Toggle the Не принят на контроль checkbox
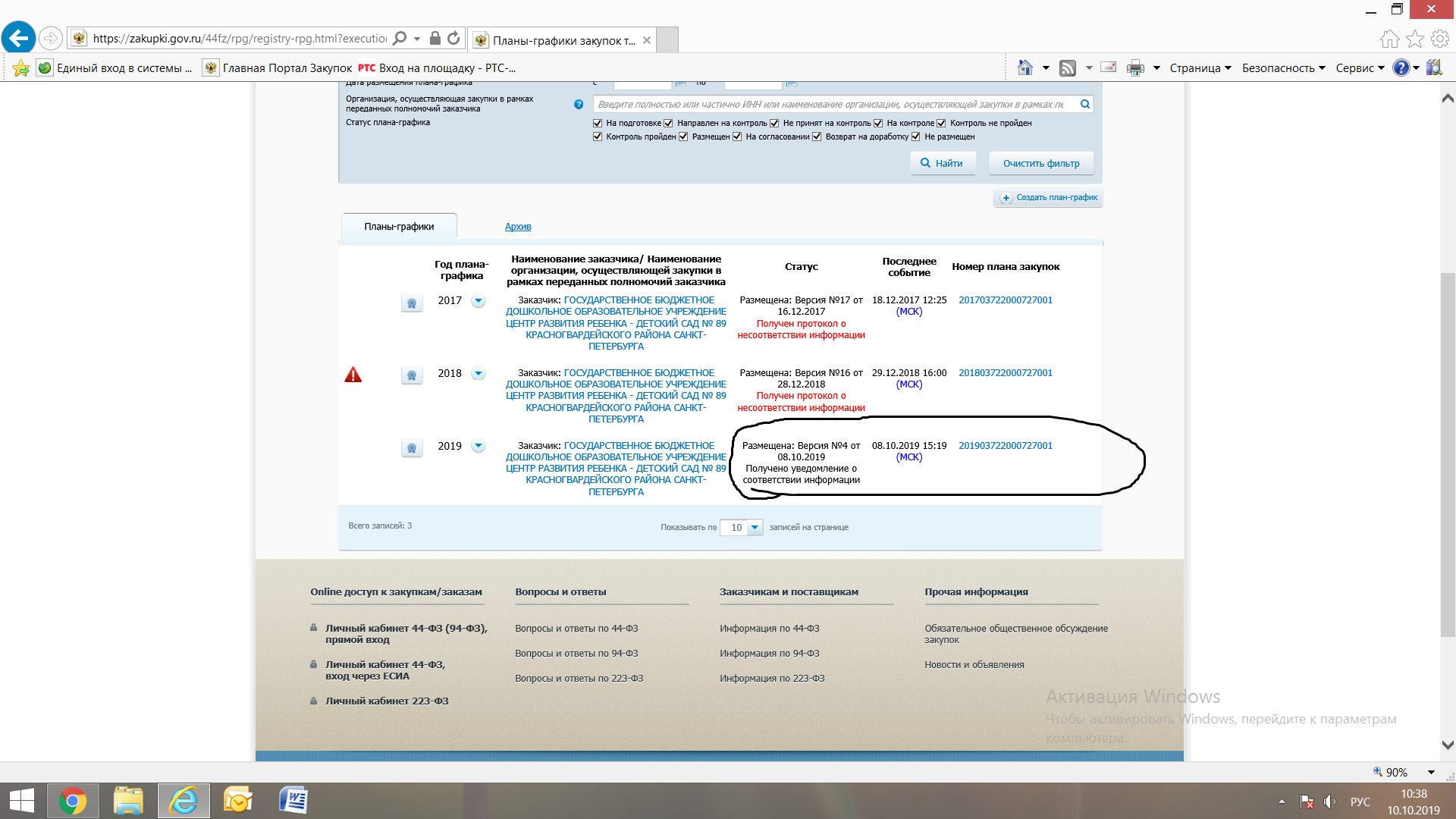This screenshot has width=1456, height=819. pos(774,123)
